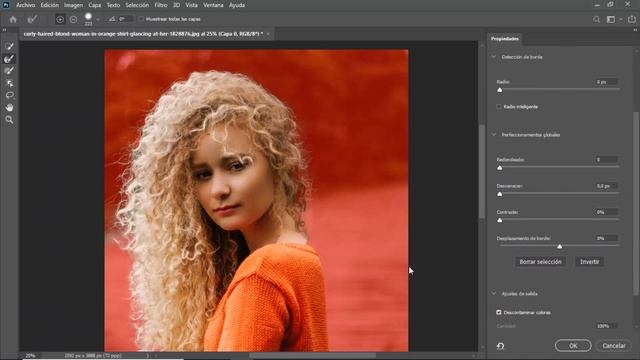Click the Properties panel vertical scrollbar
This screenshot has height=360, width=640.
pyautogui.click(x=635, y=203)
